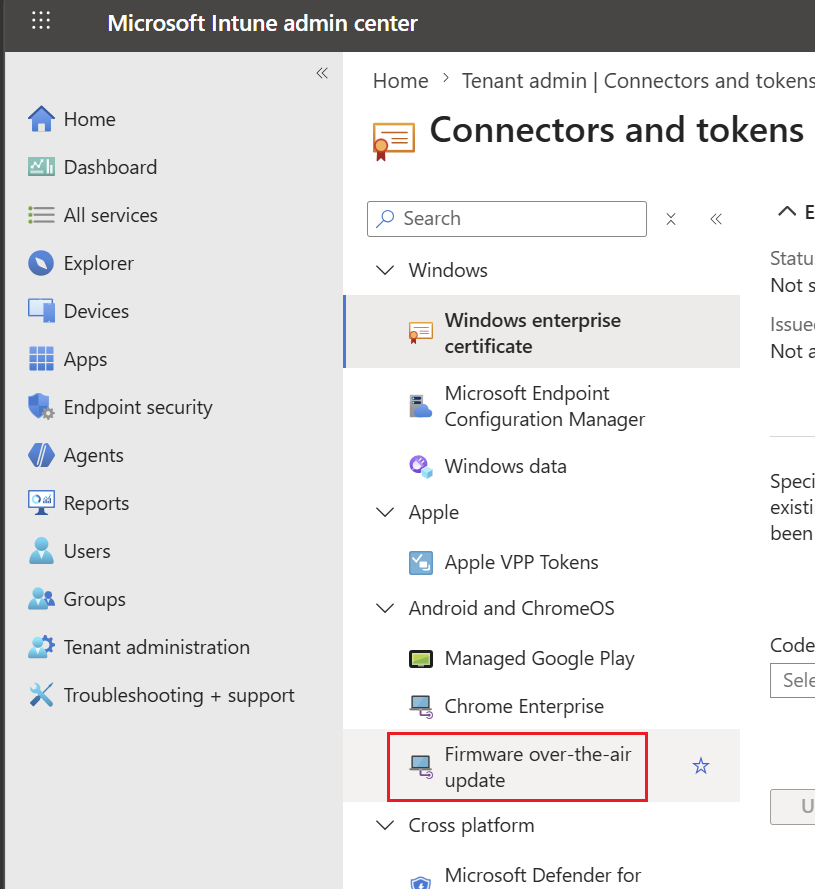This screenshot has width=815, height=889.
Task: Clear the search box with X icon
Action: (671, 219)
